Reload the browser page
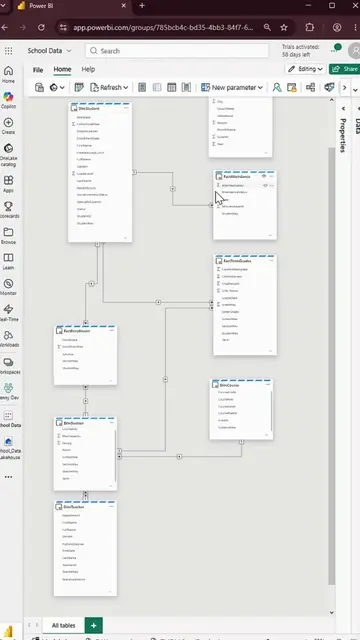This screenshot has width=360, height=640. pyautogui.click(x=41, y=27)
